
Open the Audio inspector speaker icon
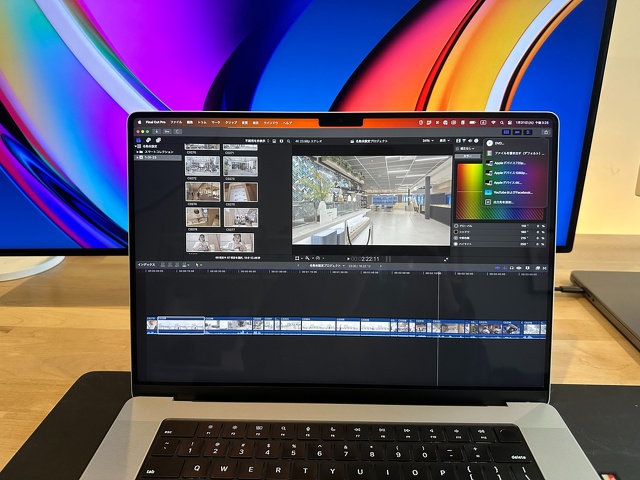click(470, 140)
